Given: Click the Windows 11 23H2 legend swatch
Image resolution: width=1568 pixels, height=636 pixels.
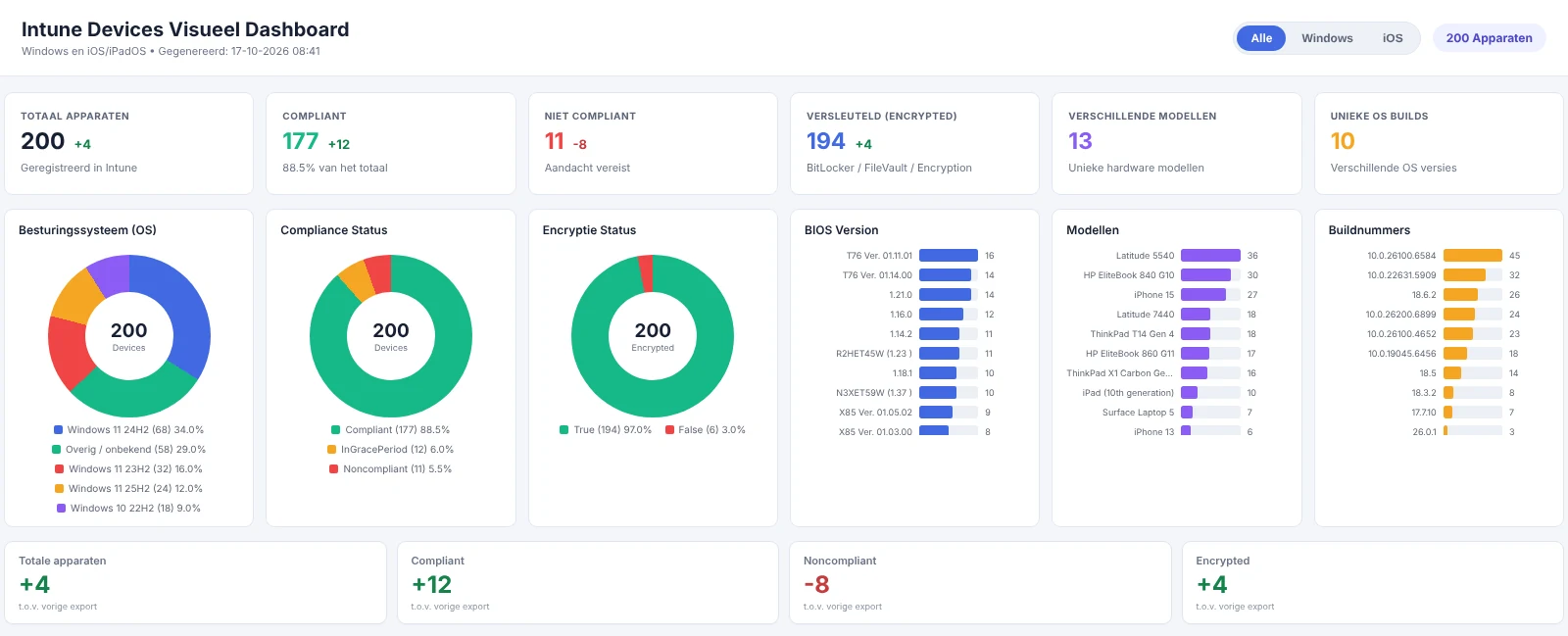Looking at the screenshot, I should point(59,469).
